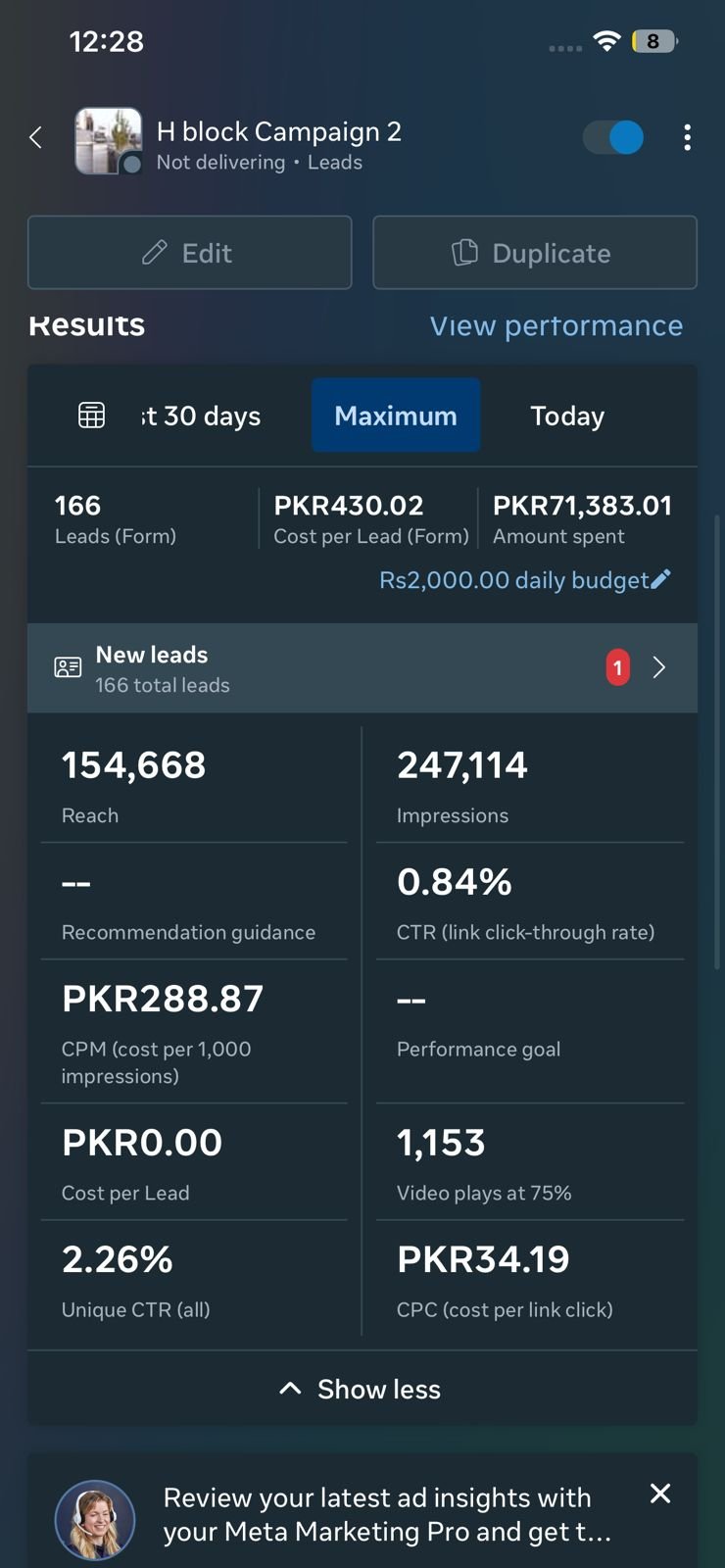Tap the back arrow icon
Viewport: 725px width, 1568px height.
(x=36, y=138)
